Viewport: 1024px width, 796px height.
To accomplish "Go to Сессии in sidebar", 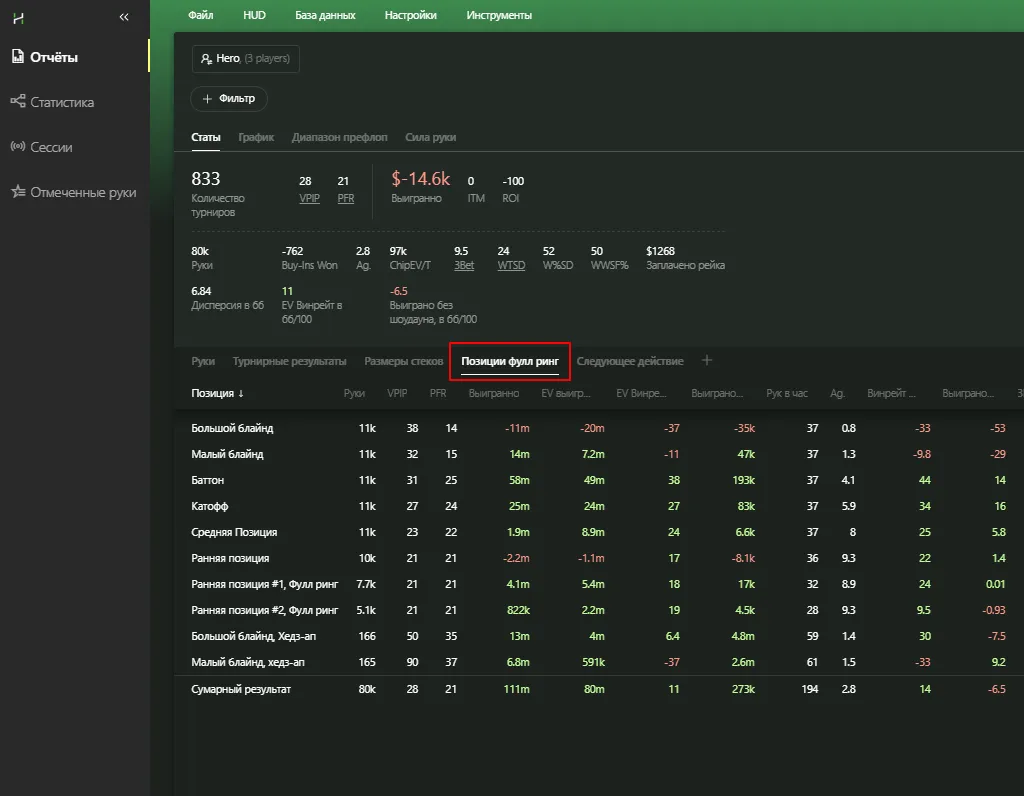I will click(x=50, y=147).
